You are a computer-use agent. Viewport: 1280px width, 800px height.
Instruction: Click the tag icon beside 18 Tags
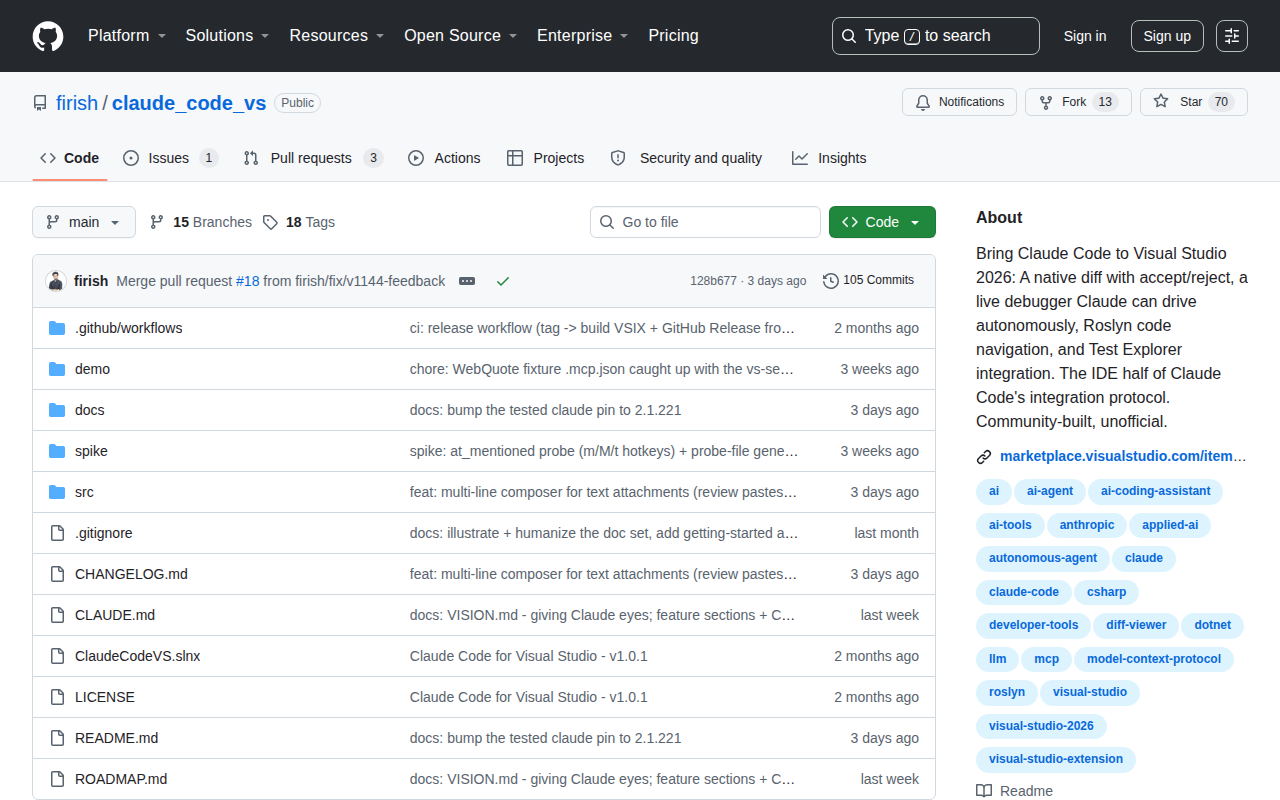point(270,222)
